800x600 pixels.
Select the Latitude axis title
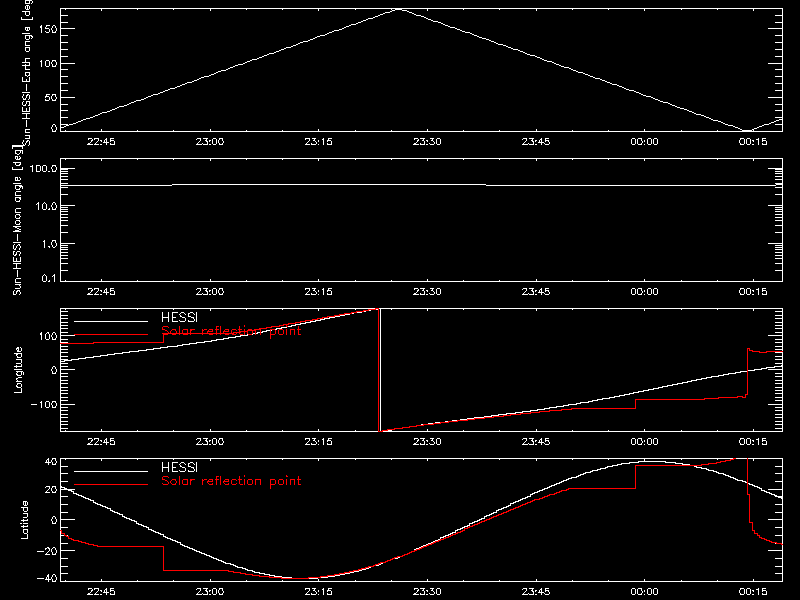click(x=24, y=520)
